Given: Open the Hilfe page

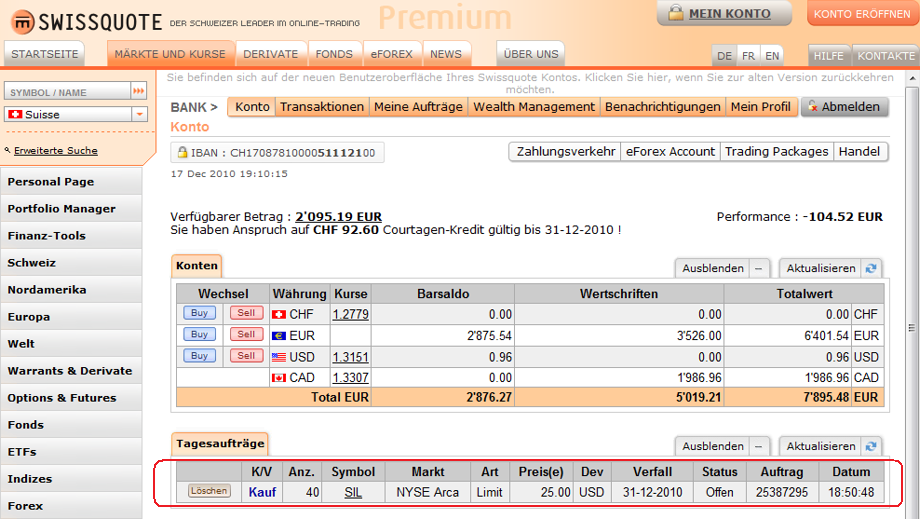Looking at the screenshot, I should click(x=829, y=56).
